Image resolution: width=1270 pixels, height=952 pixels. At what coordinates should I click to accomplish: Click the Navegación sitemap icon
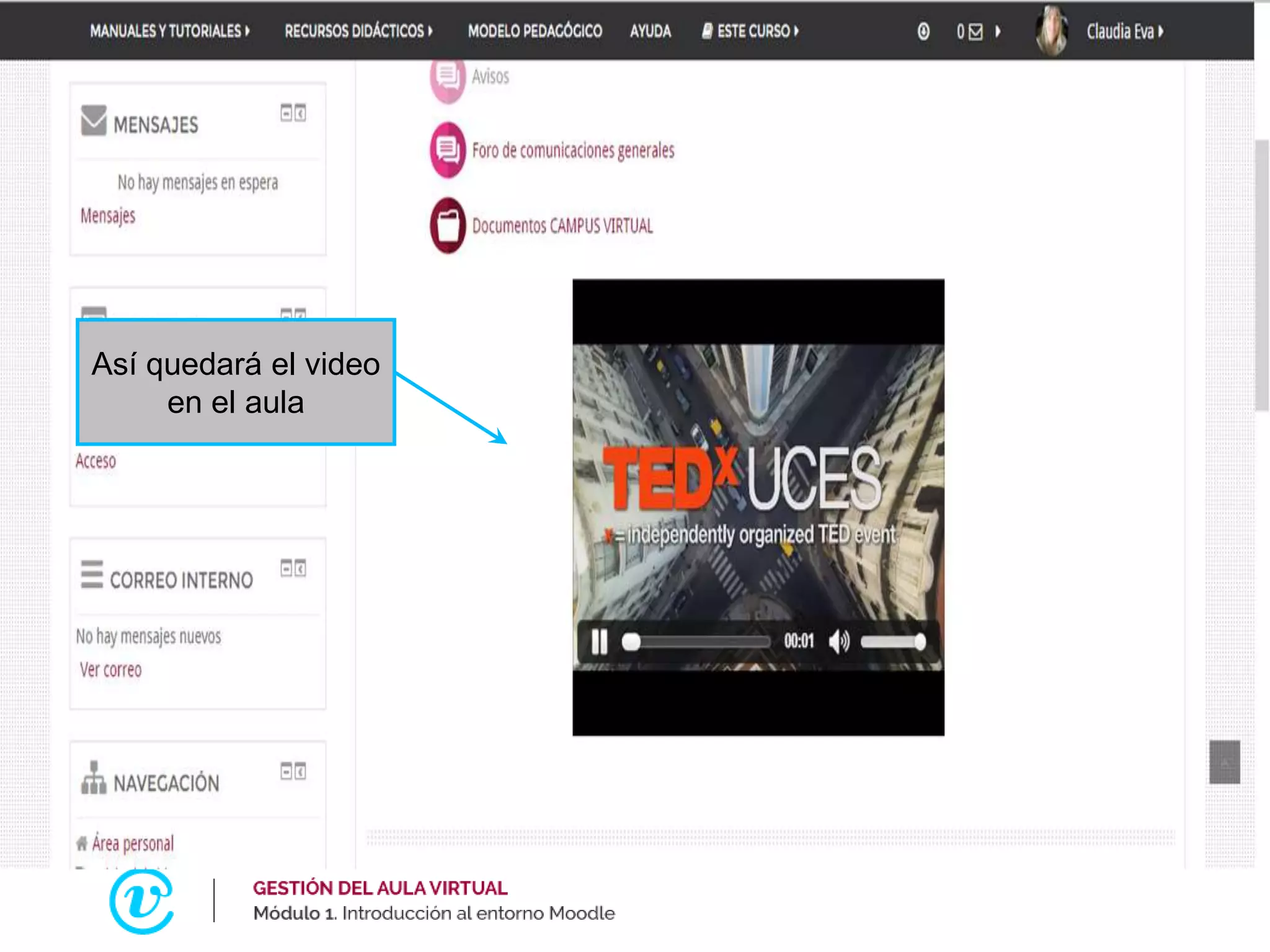pyautogui.click(x=94, y=777)
